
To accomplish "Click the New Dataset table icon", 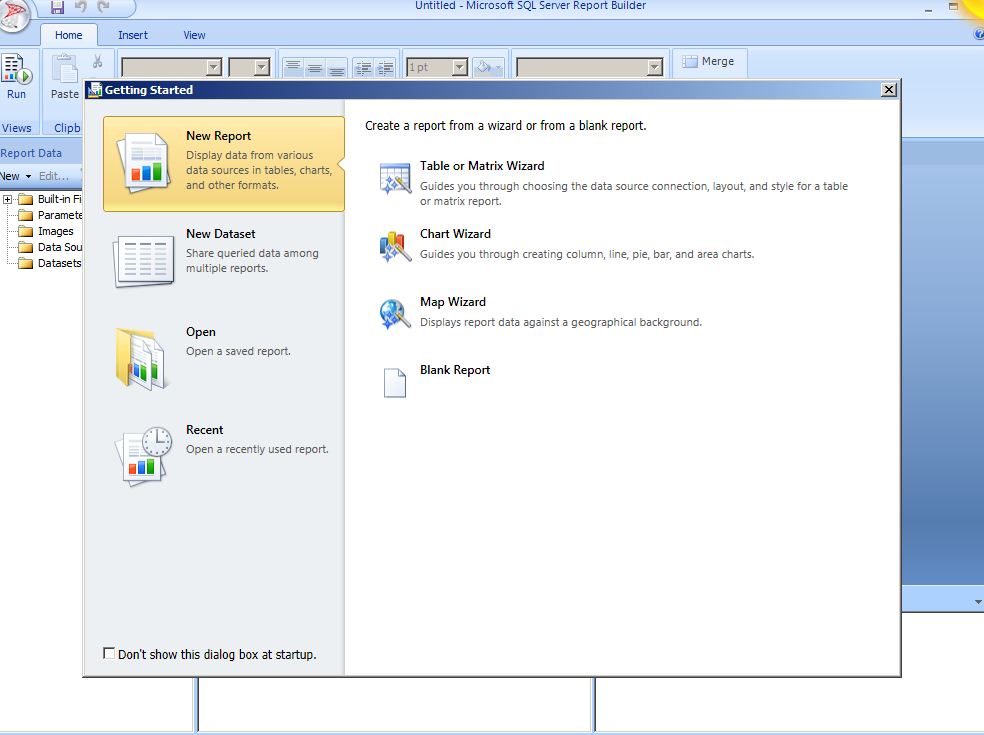I will tap(144, 260).
